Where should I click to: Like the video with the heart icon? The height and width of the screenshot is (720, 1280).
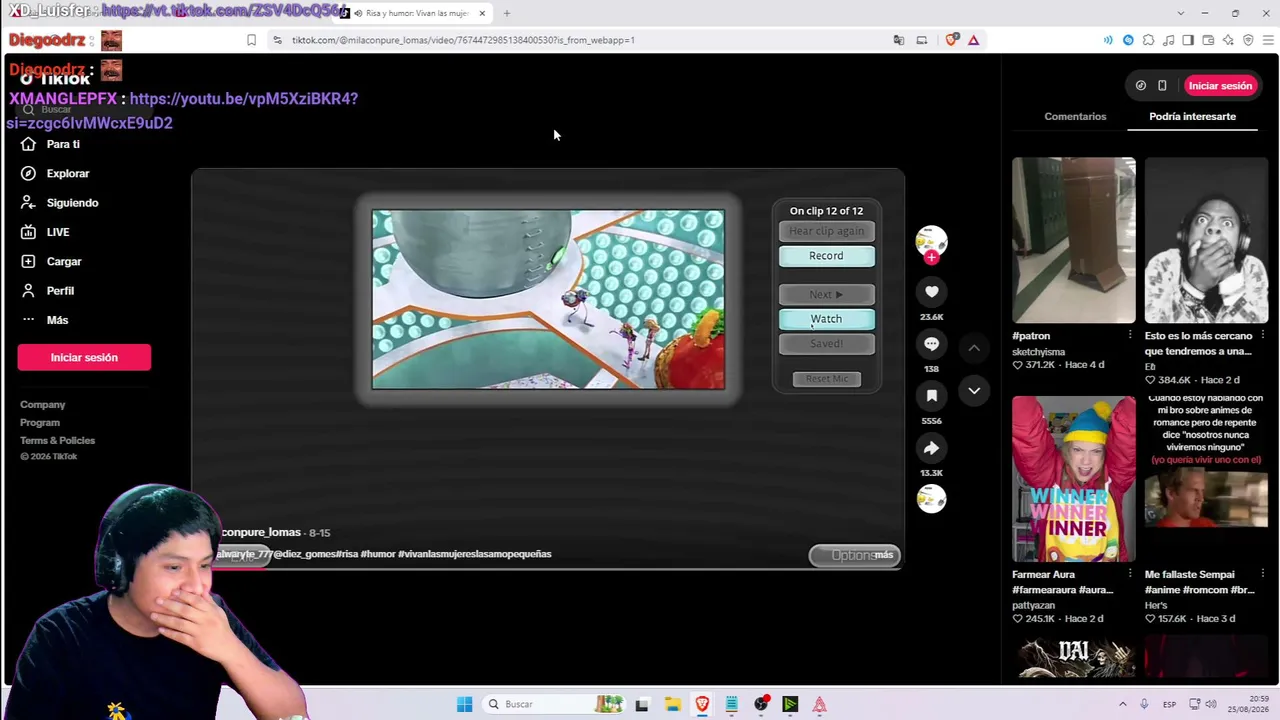tap(931, 292)
